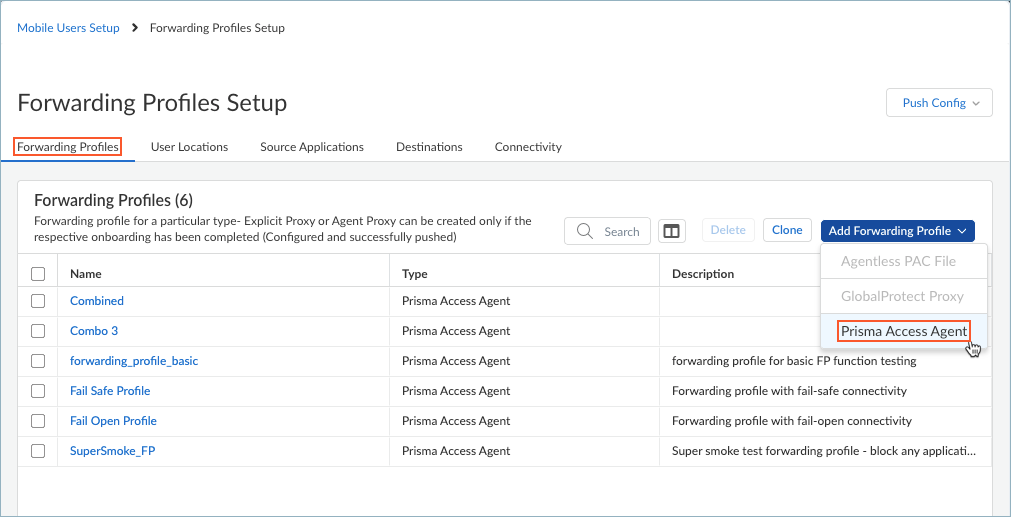Follow the Mobile Users Setup breadcrumb link
The height and width of the screenshot is (517, 1011).
pos(68,28)
